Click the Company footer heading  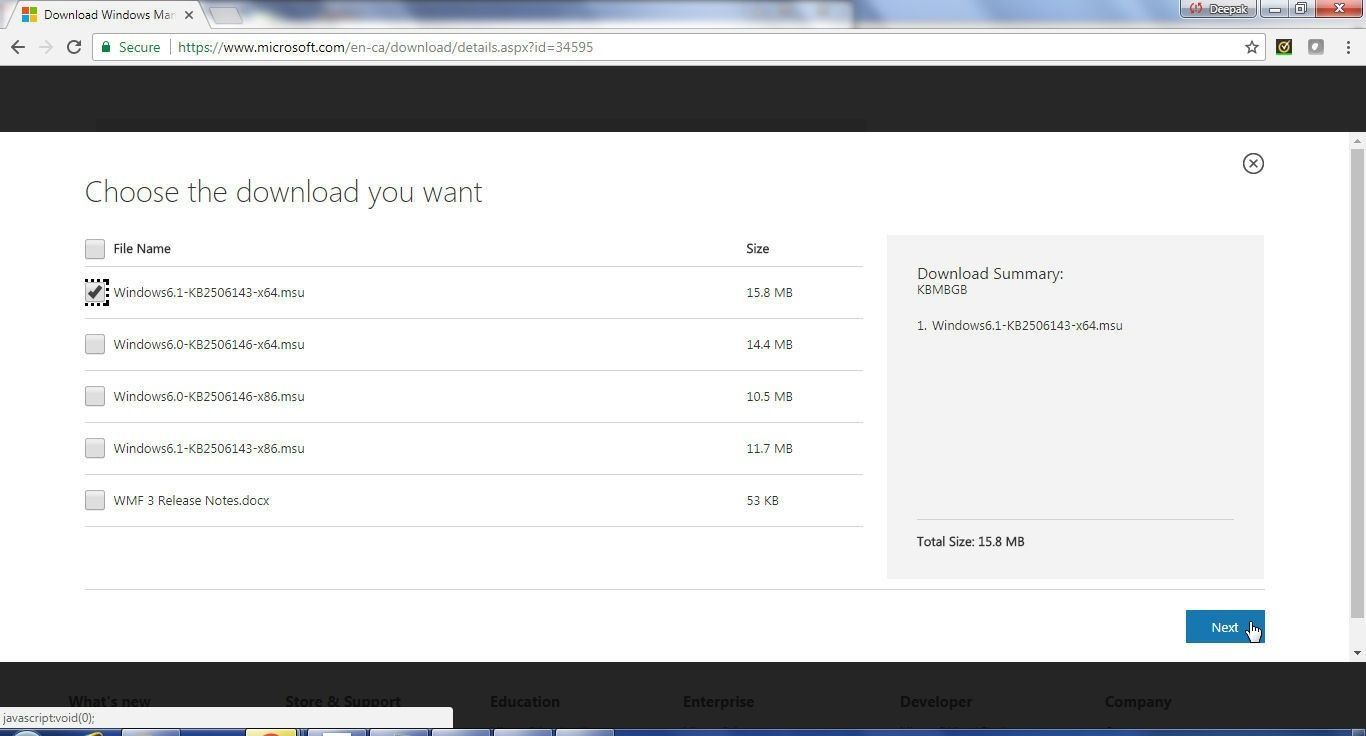pos(1138,701)
